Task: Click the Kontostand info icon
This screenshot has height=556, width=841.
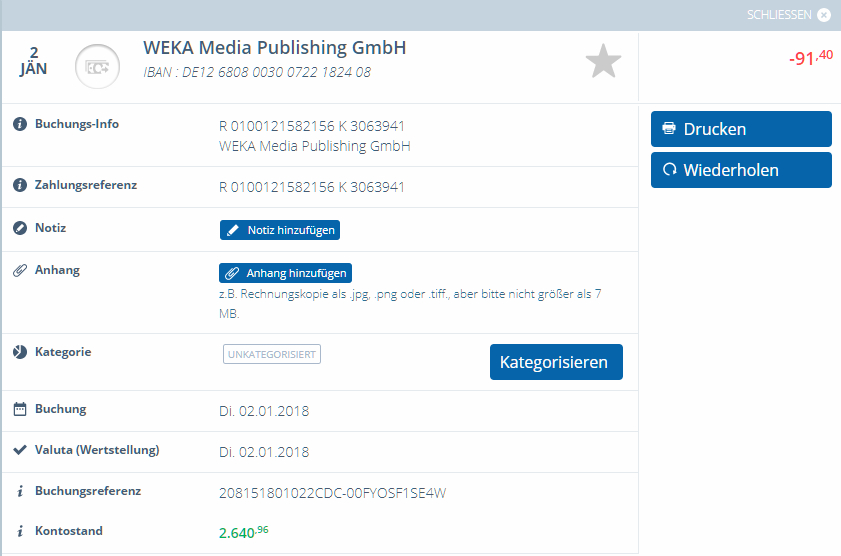Action: [20, 531]
